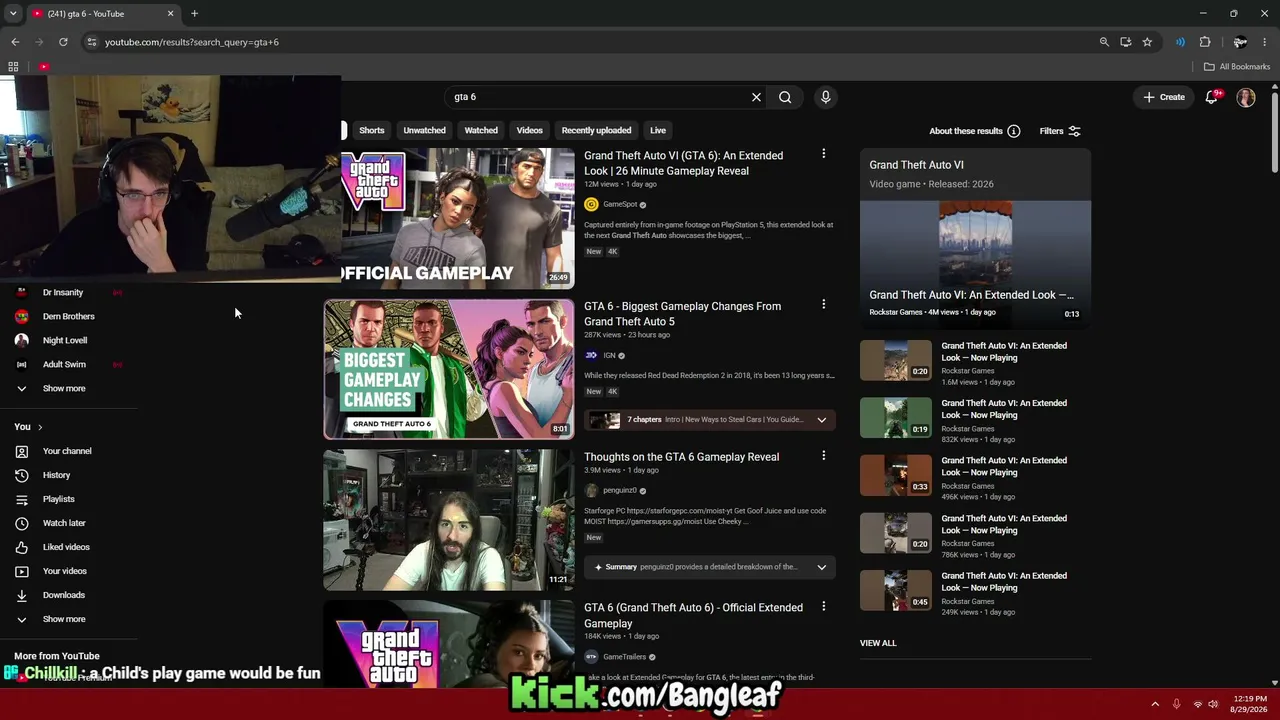The width and height of the screenshot is (1280, 720).
Task: Click the Wi-Fi icon in the system tray
Action: [1197, 705]
